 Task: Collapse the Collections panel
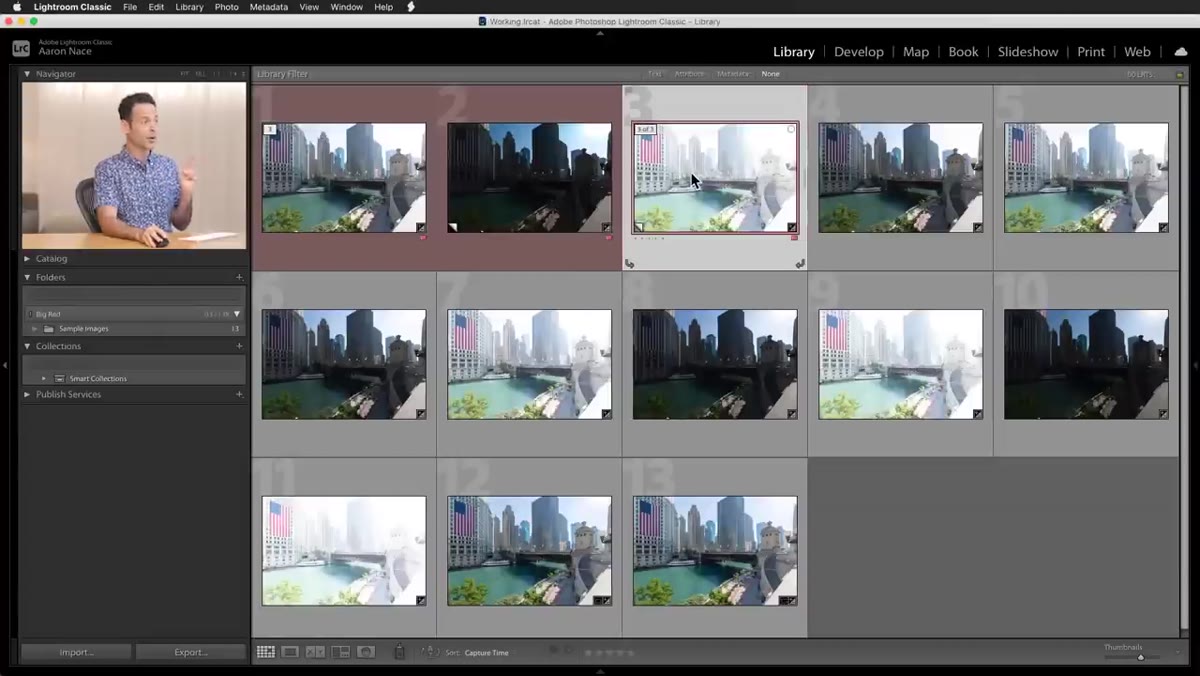[27, 346]
